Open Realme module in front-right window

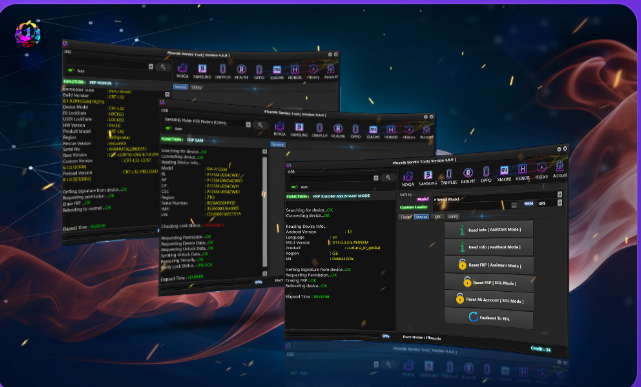468,175
